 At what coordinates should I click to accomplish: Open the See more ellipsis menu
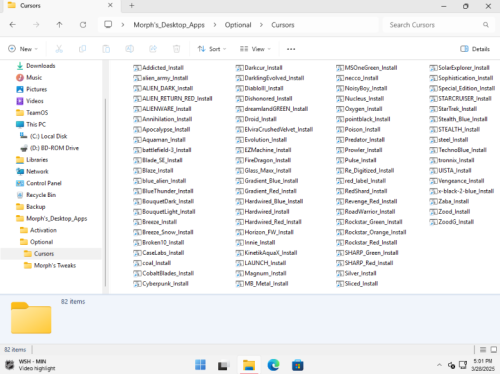[x=291, y=49]
